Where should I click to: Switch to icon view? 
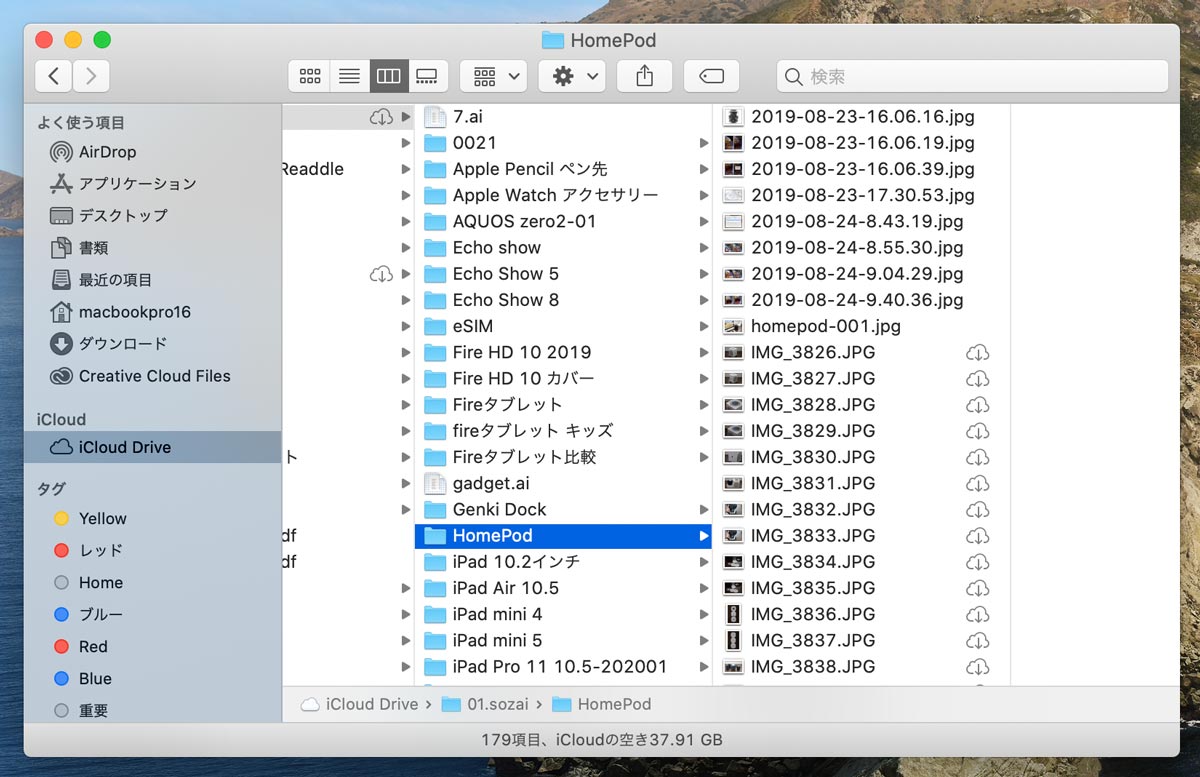[x=309, y=76]
